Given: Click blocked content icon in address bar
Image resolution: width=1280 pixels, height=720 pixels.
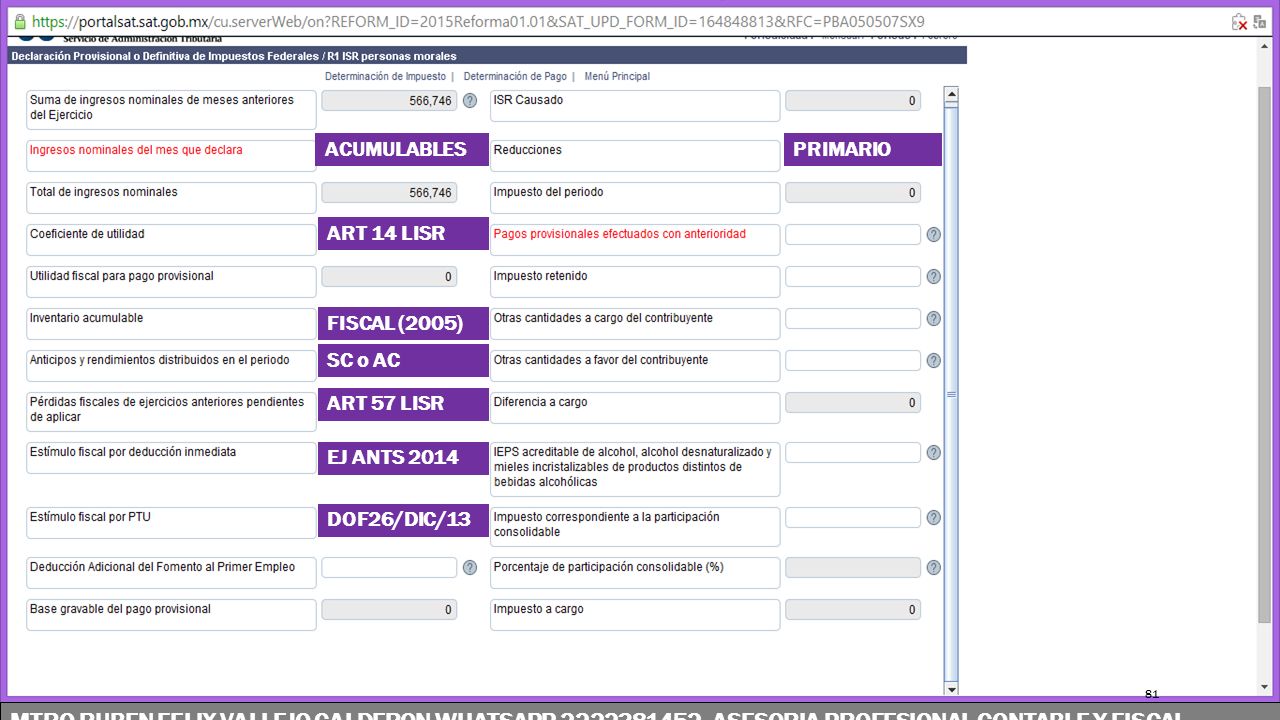Looking at the screenshot, I should [x=1239, y=21].
